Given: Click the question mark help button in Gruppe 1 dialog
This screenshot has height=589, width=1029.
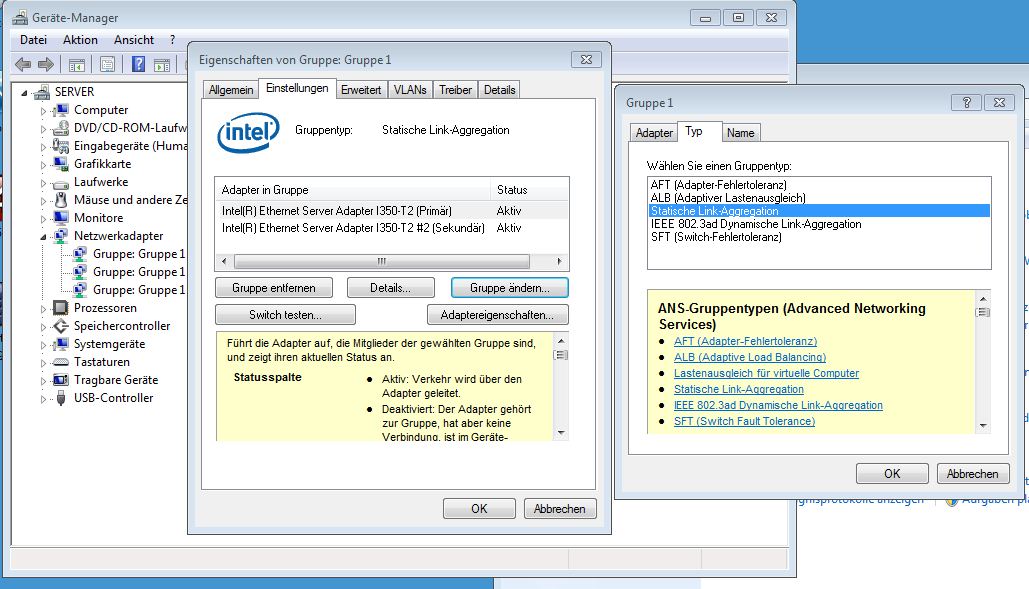Looking at the screenshot, I should (967, 102).
